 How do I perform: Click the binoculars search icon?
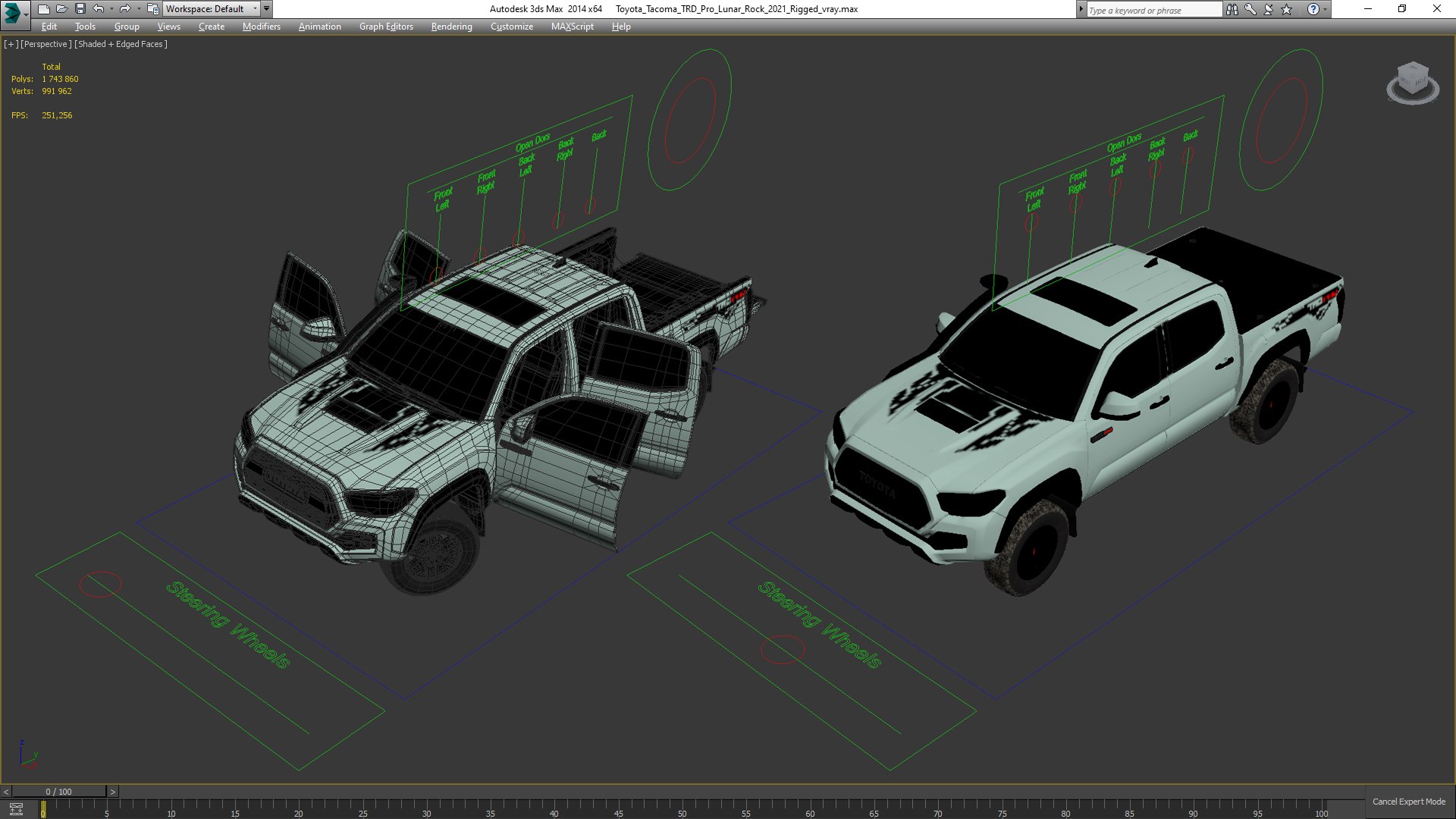pyautogui.click(x=1232, y=9)
